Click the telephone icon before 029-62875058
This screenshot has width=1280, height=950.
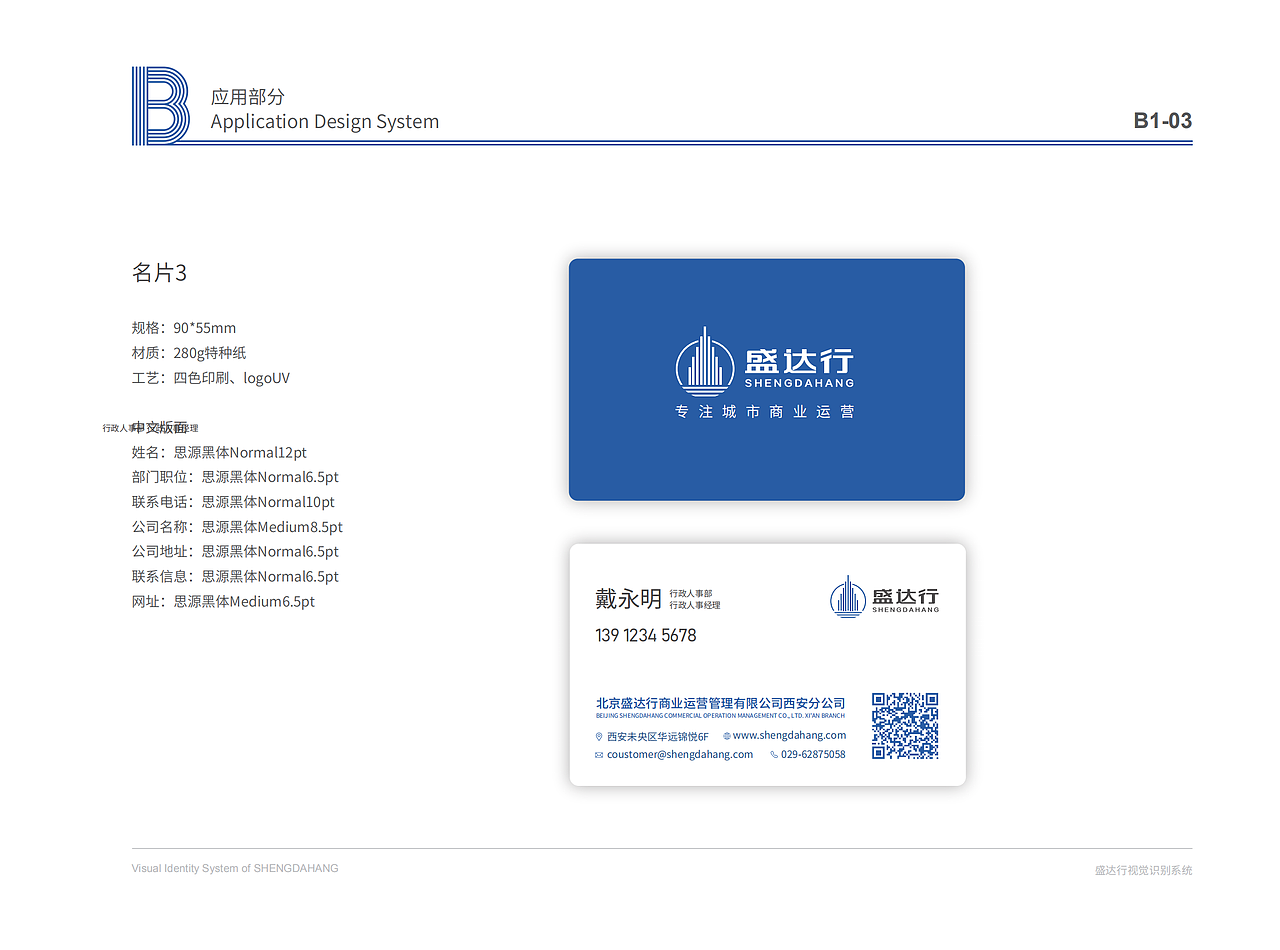774,755
